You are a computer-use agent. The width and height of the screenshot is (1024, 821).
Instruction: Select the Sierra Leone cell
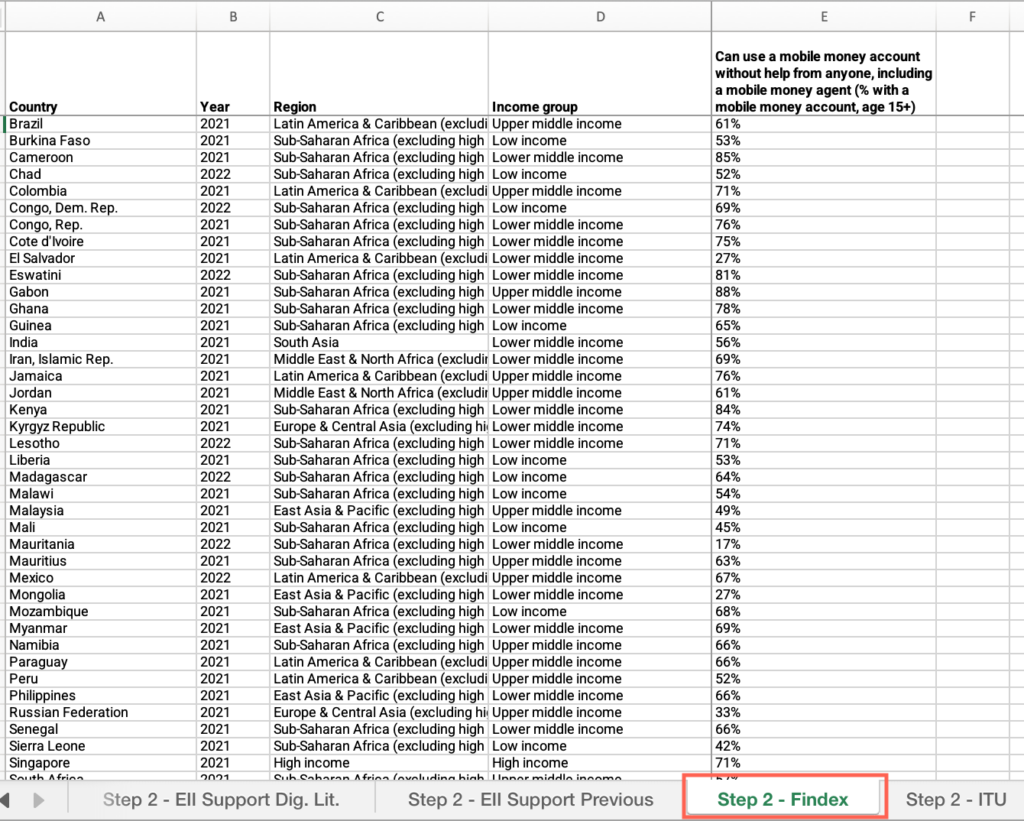[x=101, y=746]
